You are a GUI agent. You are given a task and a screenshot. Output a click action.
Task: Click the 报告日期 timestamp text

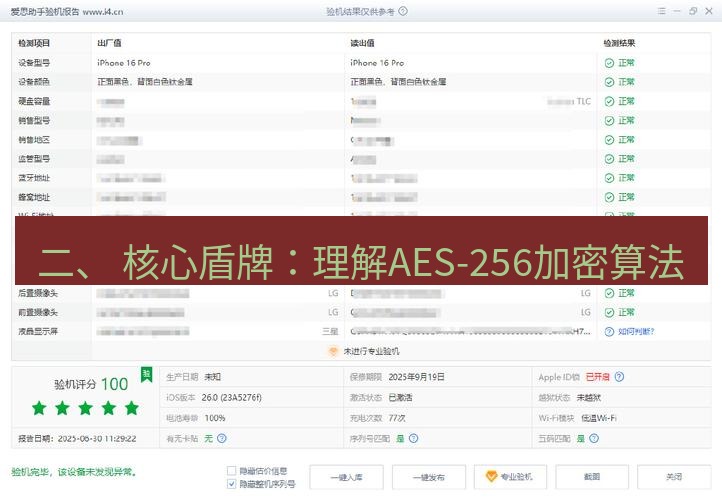point(77,438)
